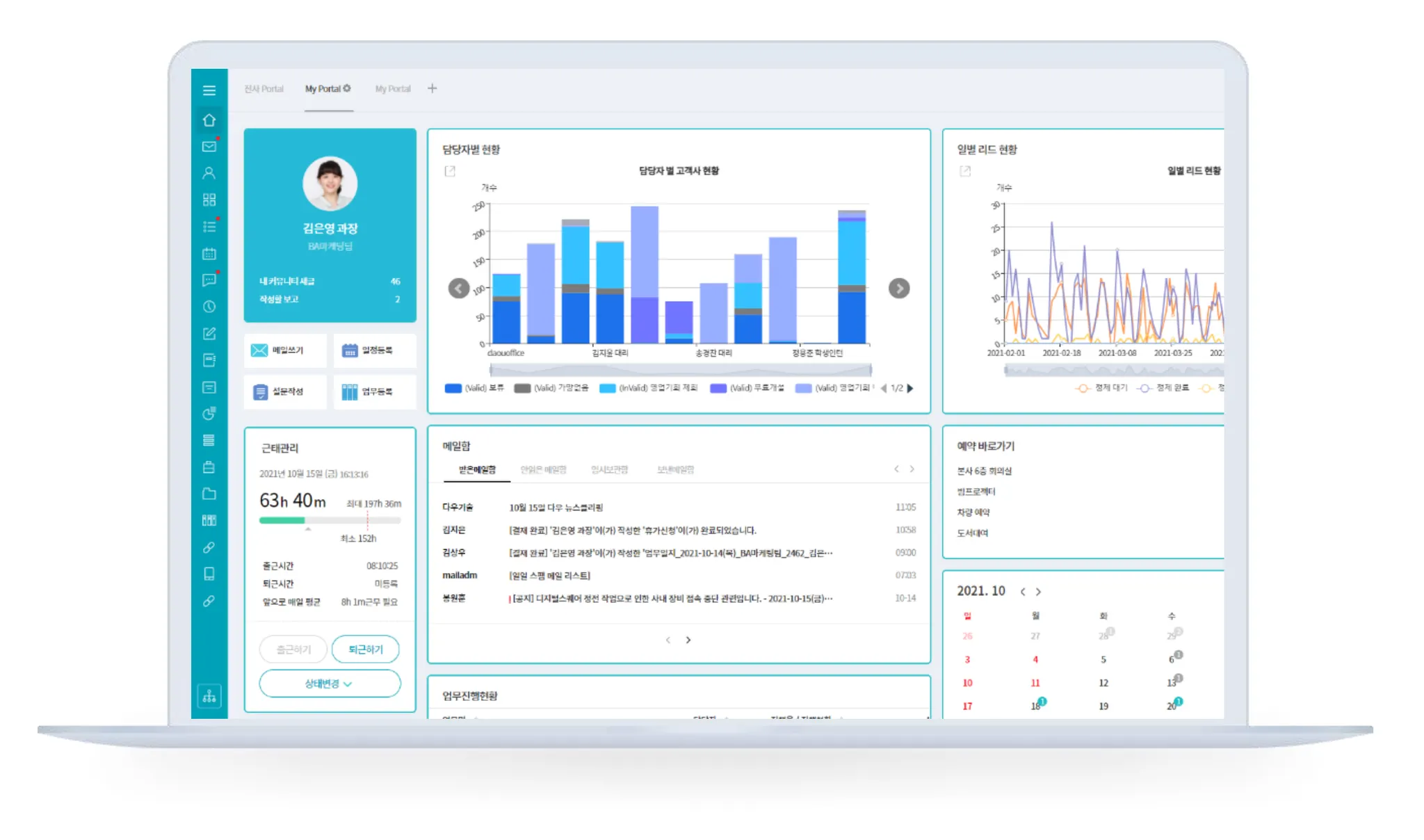Image resolution: width=1424 pixels, height=840 pixels.
Task: Click the 퇴근하기 button
Action: 366,649
